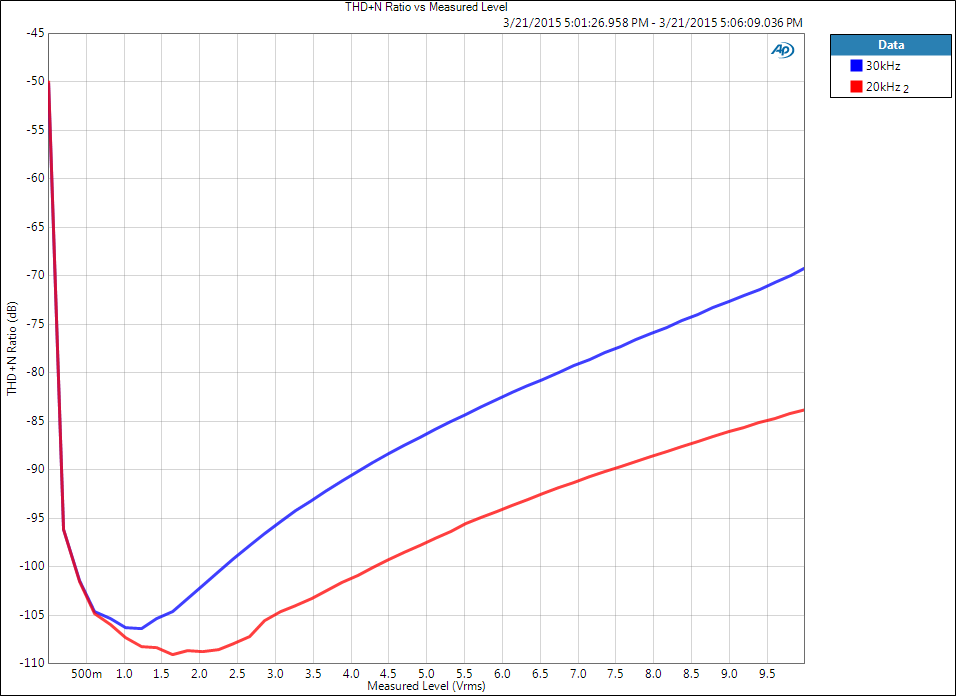The image size is (956, 696).
Task: Click the 9.5 x-axis tick label
Action: [x=767, y=674]
